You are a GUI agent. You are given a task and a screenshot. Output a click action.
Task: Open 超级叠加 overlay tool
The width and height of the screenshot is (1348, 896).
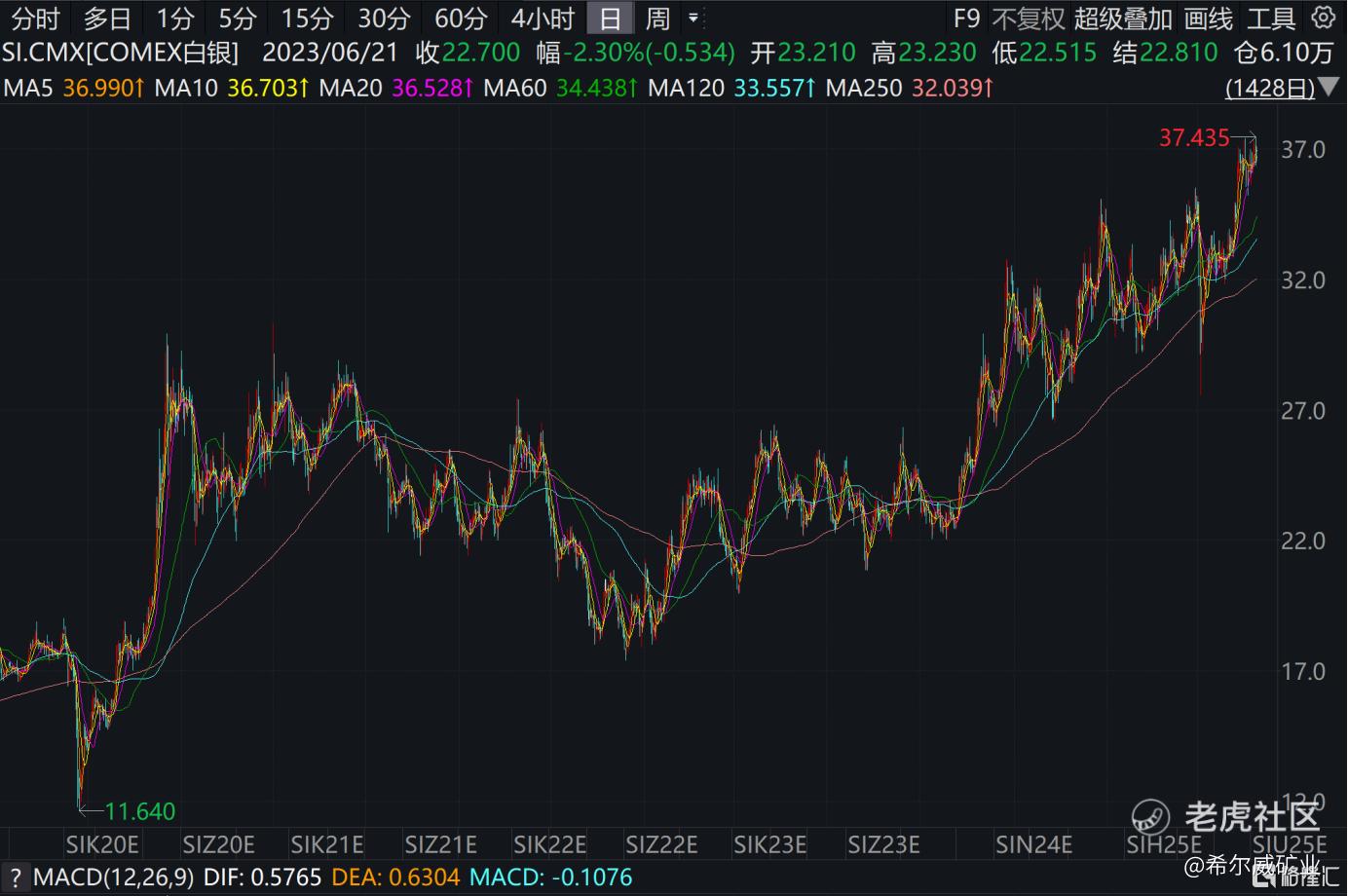click(x=1123, y=19)
